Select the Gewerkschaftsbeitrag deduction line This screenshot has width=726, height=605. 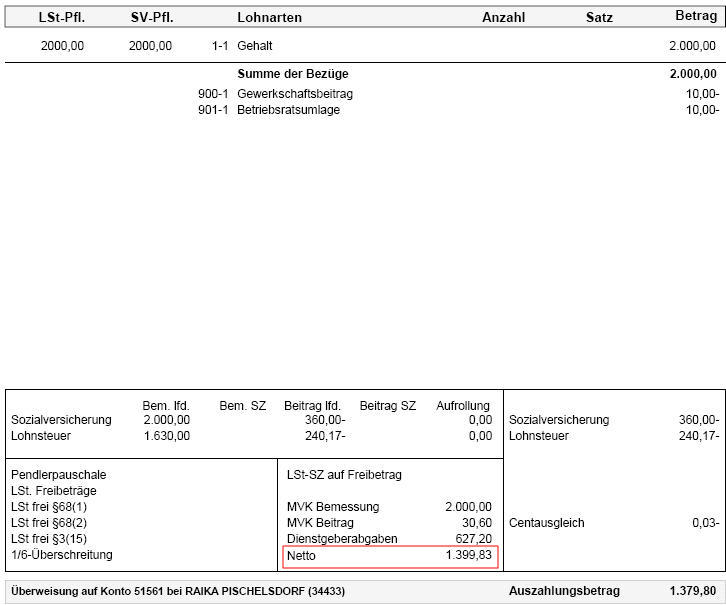[x=295, y=94]
